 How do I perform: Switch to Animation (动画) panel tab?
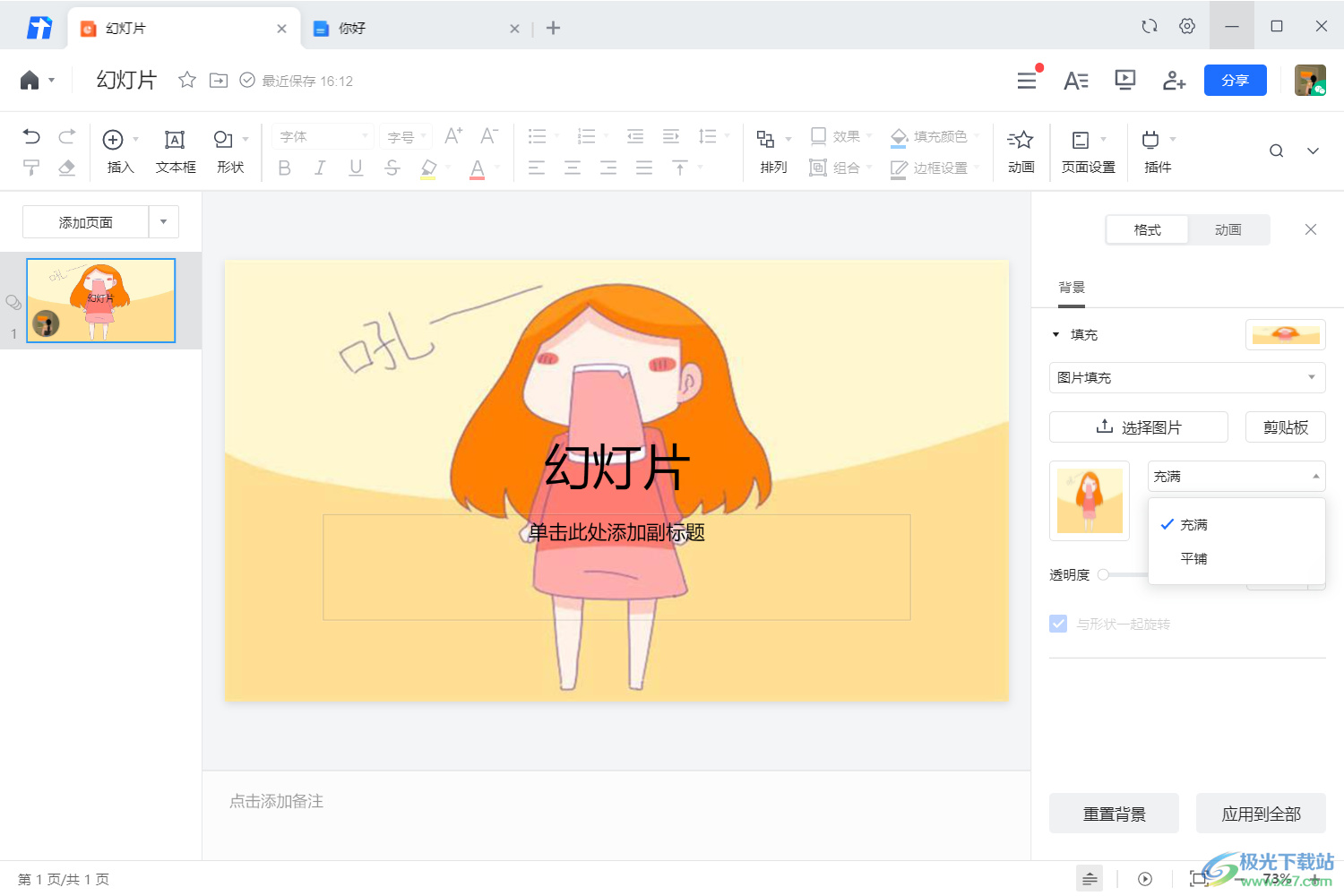click(x=1228, y=230)
